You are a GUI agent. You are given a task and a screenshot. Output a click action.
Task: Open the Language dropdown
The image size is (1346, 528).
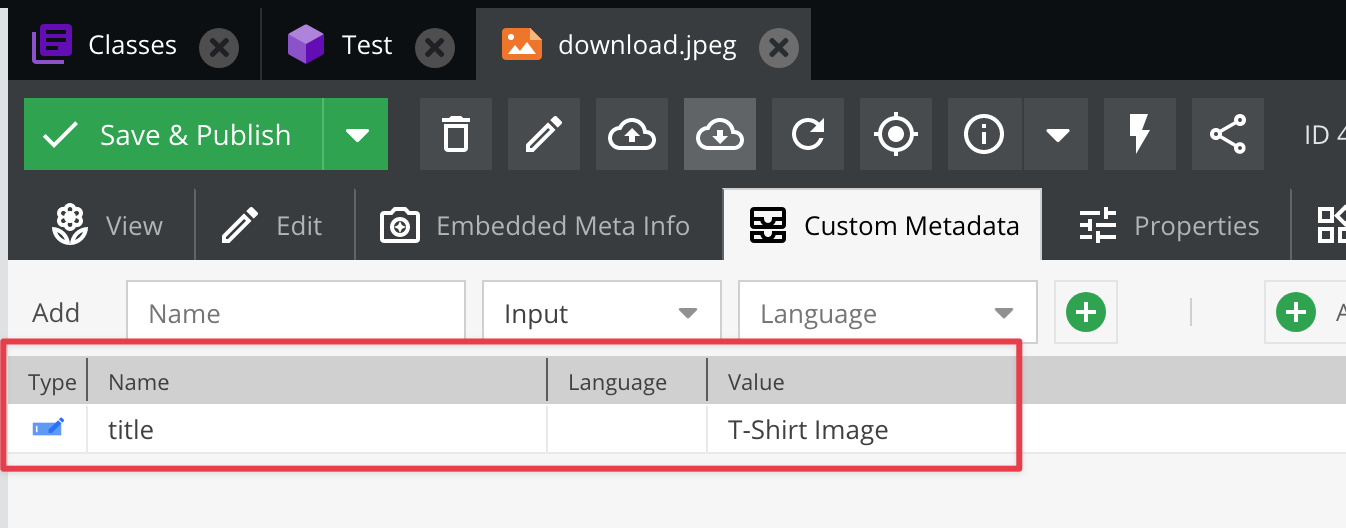pos(887,313)
